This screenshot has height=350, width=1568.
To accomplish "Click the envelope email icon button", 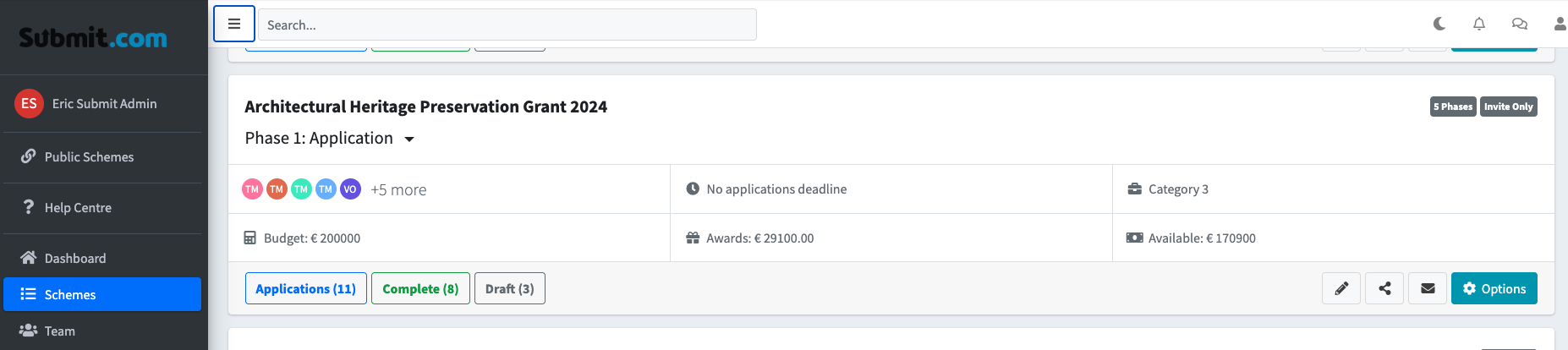I will pyautogui.click(x=1428, y=288).
